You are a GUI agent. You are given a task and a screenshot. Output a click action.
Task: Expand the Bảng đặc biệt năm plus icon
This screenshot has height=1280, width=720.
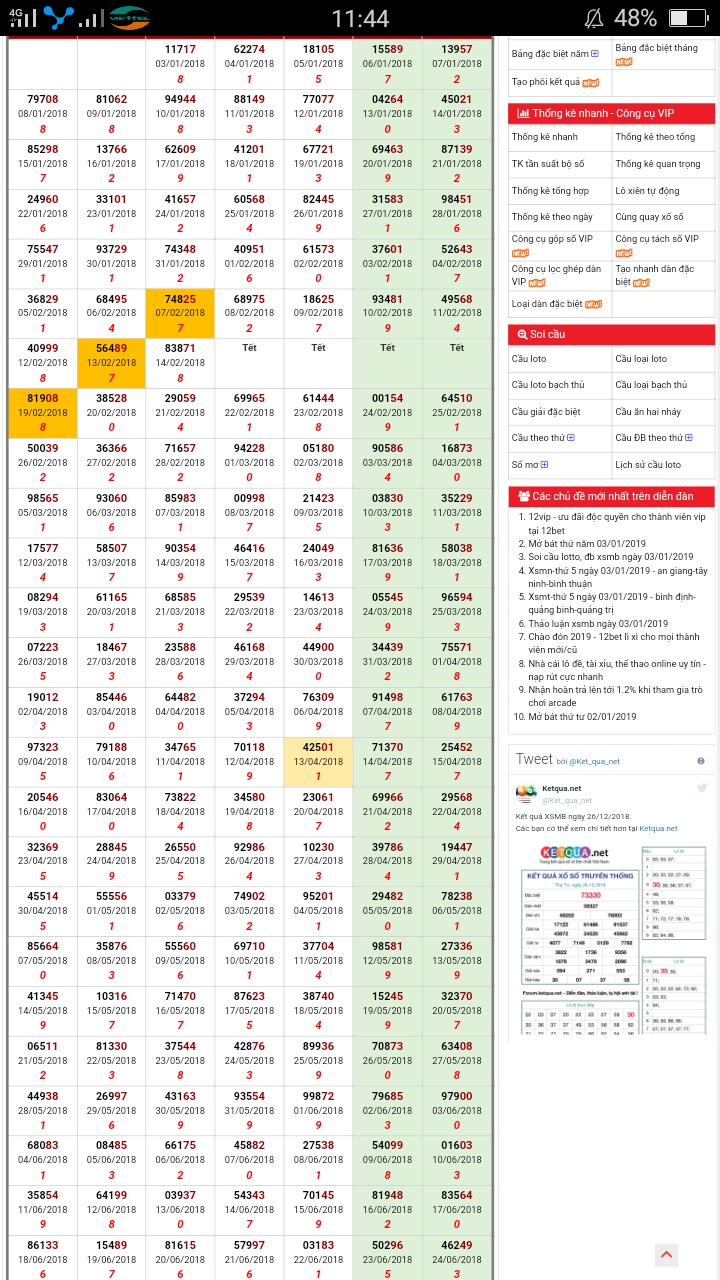coord(594,53)
